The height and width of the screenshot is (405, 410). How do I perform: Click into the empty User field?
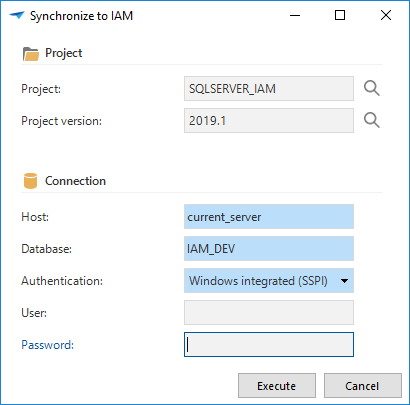[x=269, y=312]
